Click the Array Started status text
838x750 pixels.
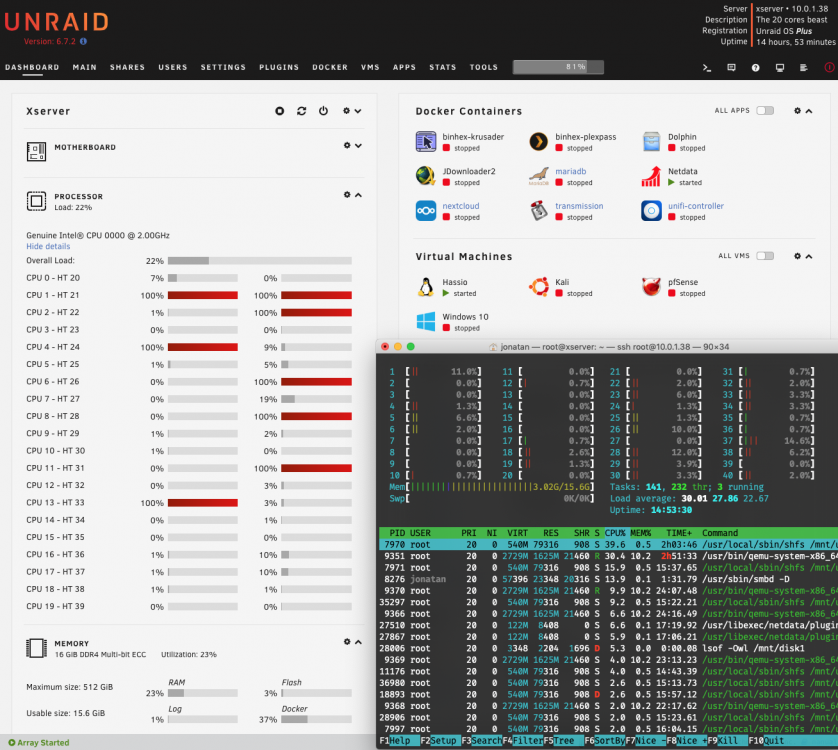pos(43,743)
